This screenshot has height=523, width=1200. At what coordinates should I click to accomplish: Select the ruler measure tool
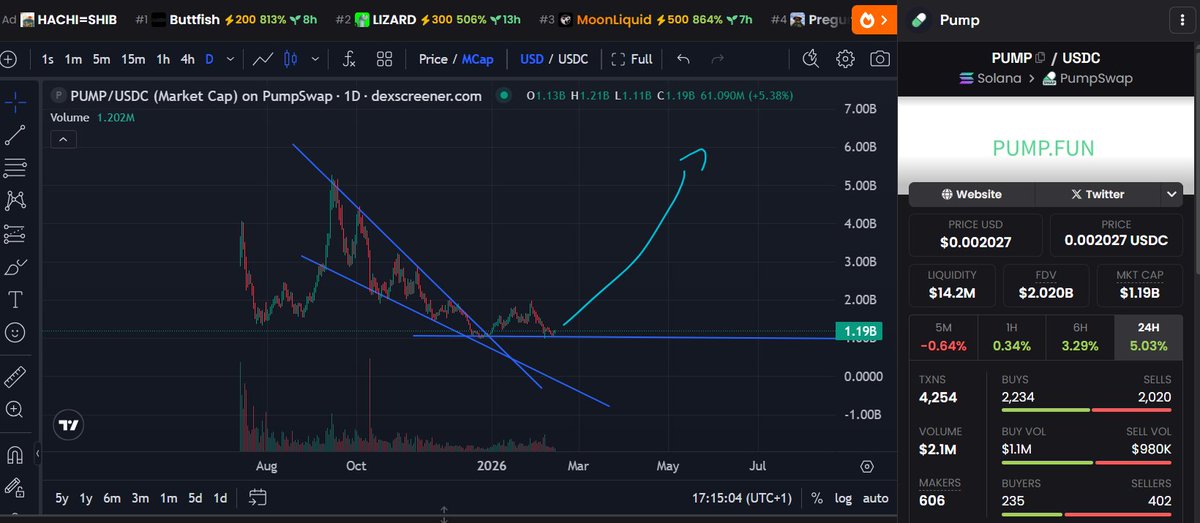click(x=15, y=376)
